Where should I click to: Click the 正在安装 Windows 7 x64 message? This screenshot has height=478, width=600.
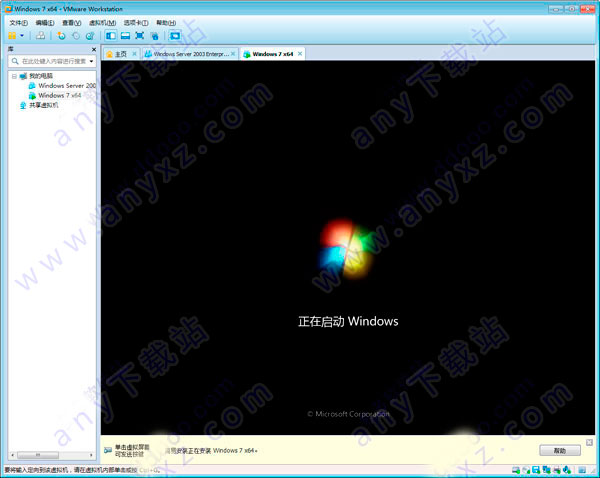click(x=212, y=451)
